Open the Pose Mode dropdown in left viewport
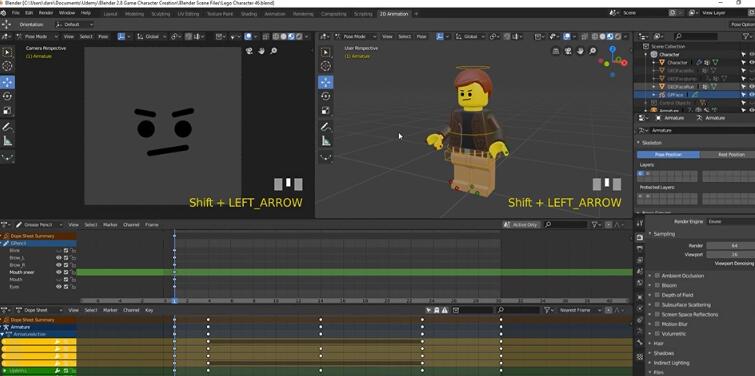755x376 pixels. (37, 37)
